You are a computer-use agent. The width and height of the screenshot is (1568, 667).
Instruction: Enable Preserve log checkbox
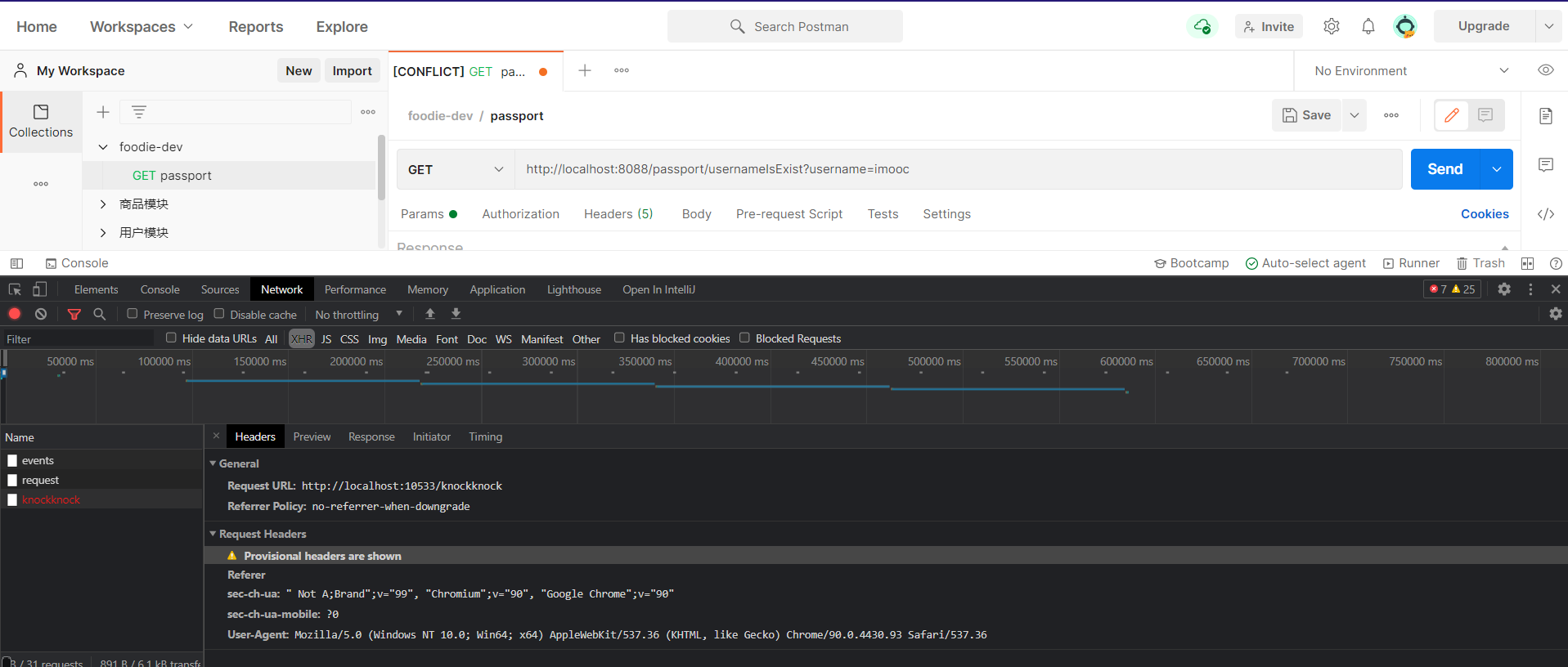pyautogui.click(x=132, y=314)
